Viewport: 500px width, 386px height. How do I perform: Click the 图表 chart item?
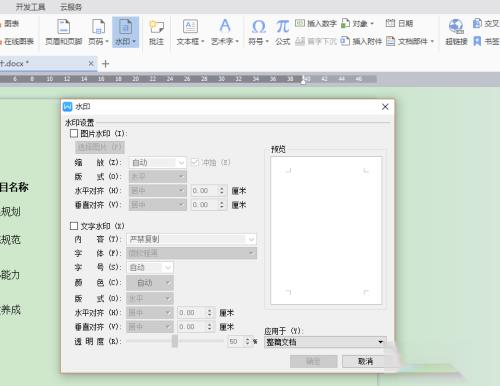(10, 23)
